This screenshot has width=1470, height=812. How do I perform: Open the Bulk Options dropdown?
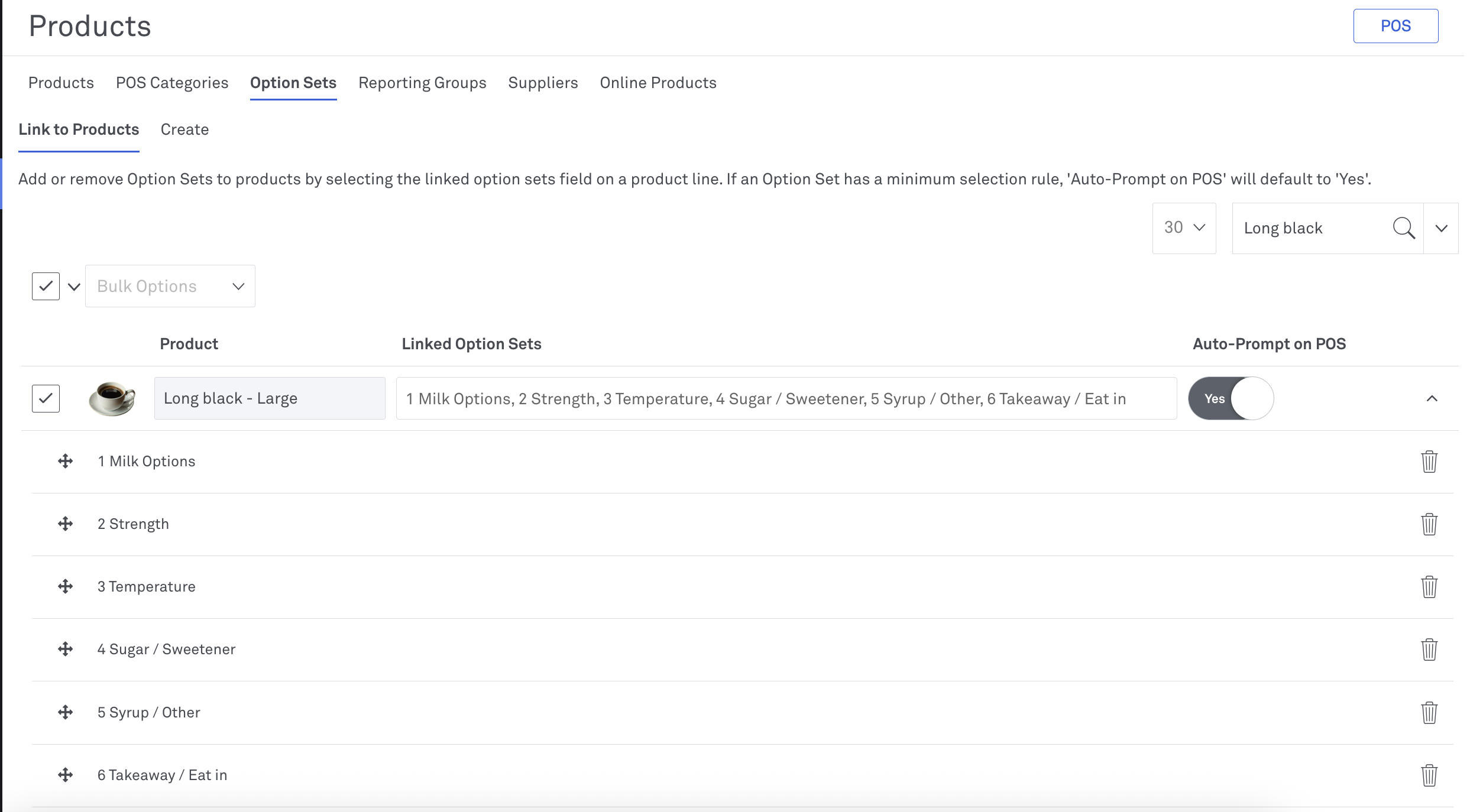click(x=170, y=286)
